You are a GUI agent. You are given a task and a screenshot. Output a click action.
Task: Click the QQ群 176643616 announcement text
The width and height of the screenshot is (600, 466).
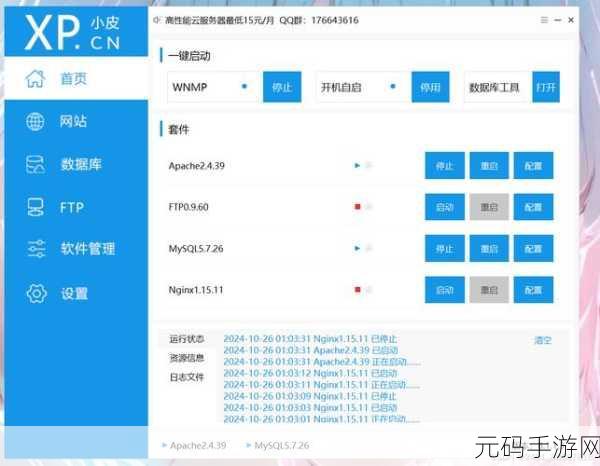[x=319, y=20]
